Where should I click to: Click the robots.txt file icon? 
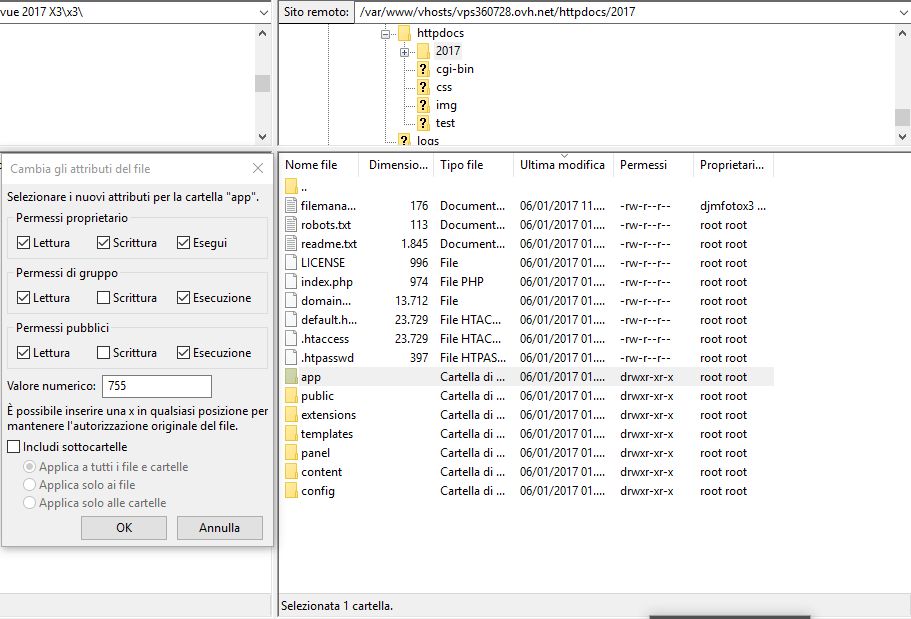[291, 224]
